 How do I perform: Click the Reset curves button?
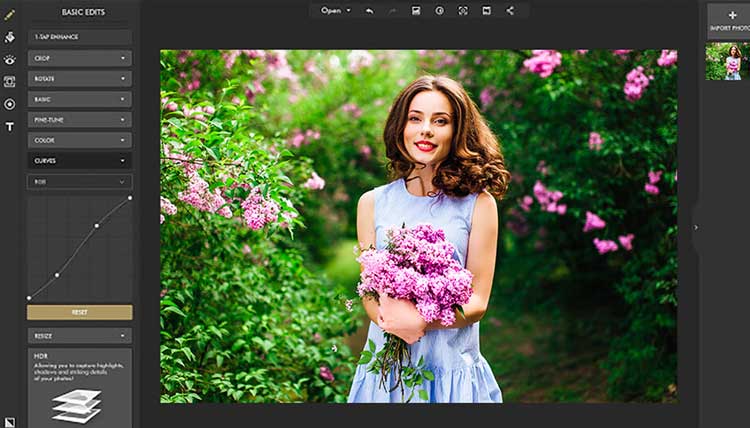[x=80, y=312]
